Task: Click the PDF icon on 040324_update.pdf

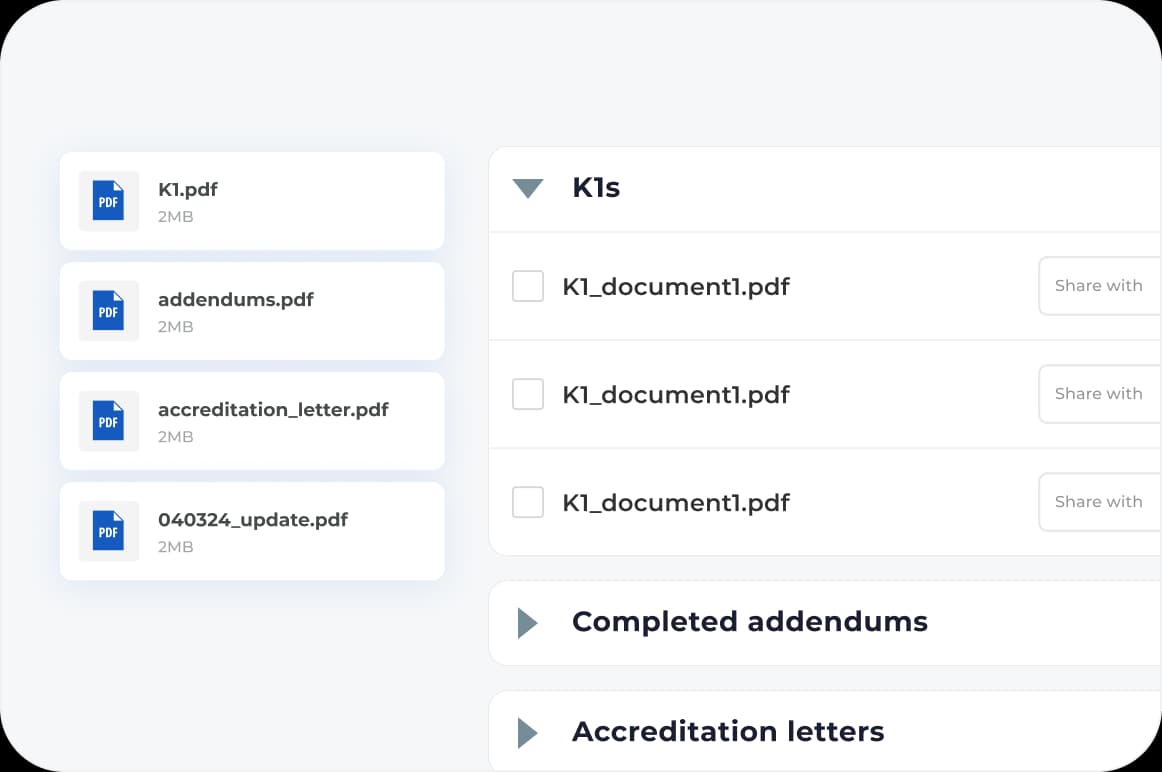Action: tap(108, 531)
